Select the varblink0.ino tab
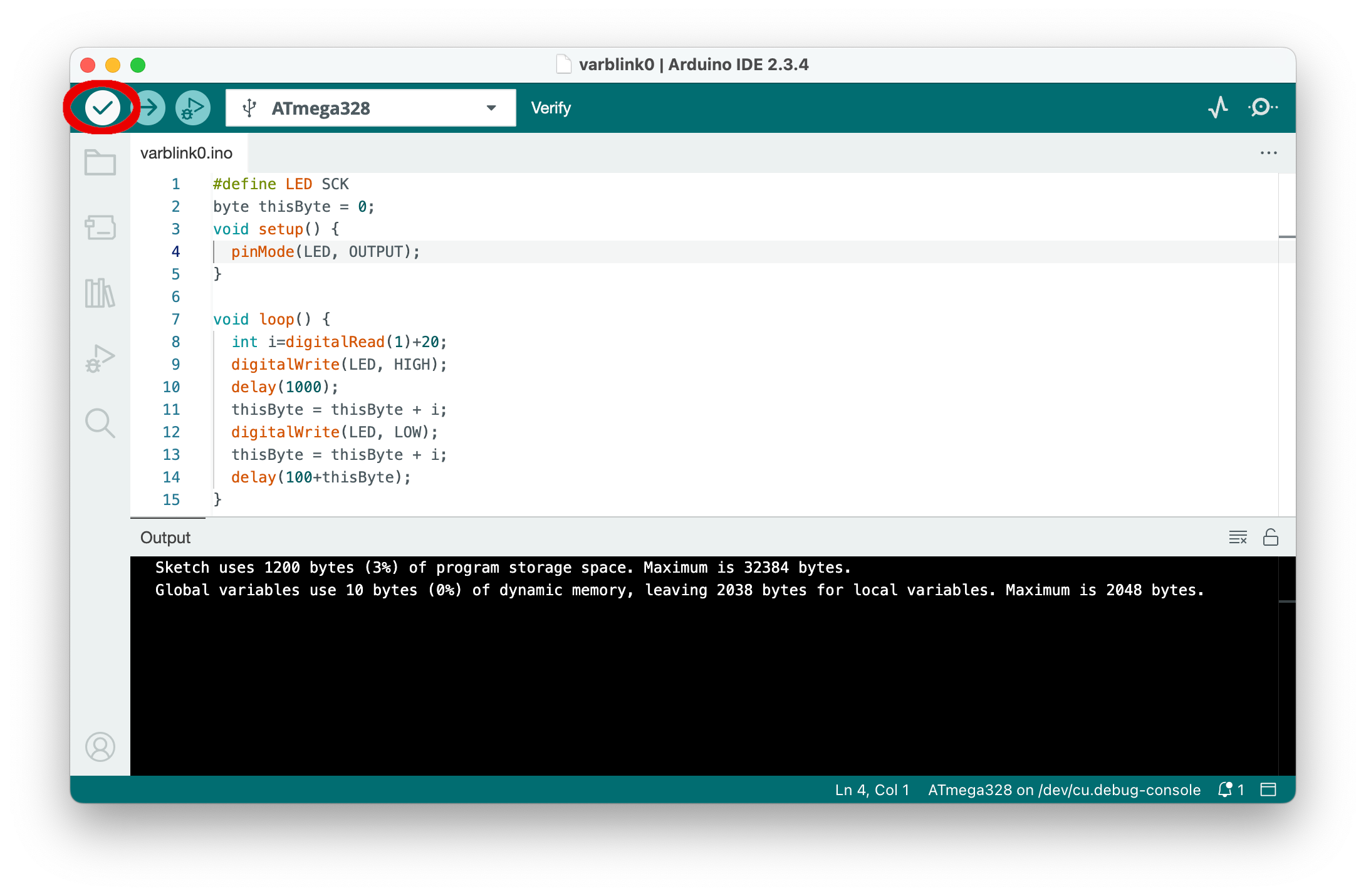The height and width of the screenshot is (896, 1366). click(x=187, y=153)
